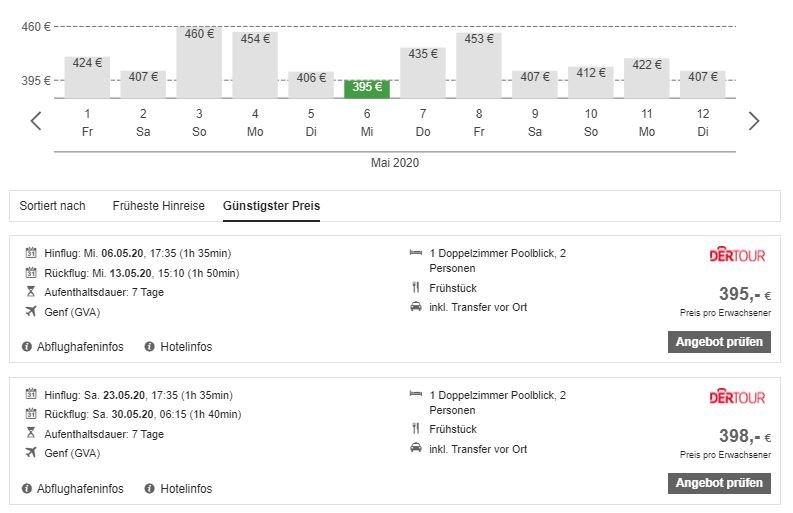Choose the 453 € bar for Friday the 8th
This screenshot has height=513, width=793.
pos(479,65)
